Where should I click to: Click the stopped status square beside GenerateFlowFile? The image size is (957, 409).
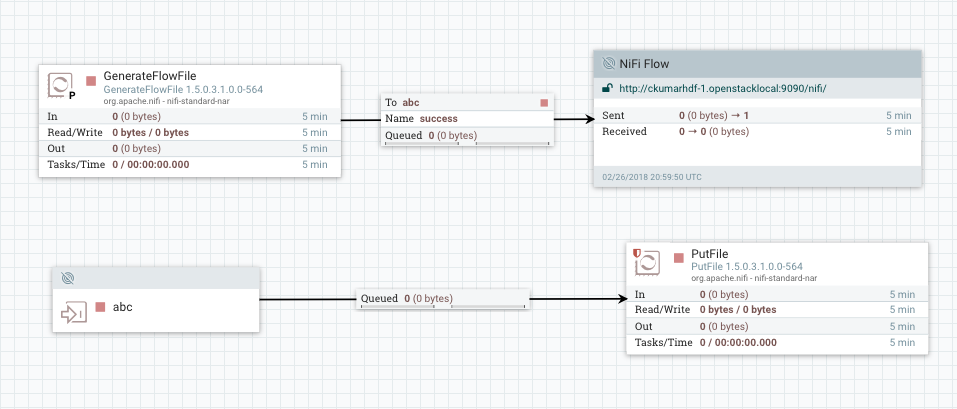(91, 81)
